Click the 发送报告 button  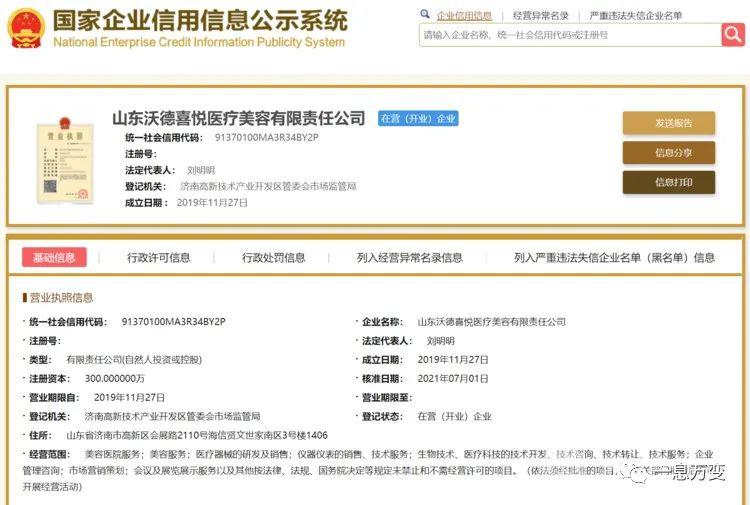pyautogui.click(x=669, y=123)
